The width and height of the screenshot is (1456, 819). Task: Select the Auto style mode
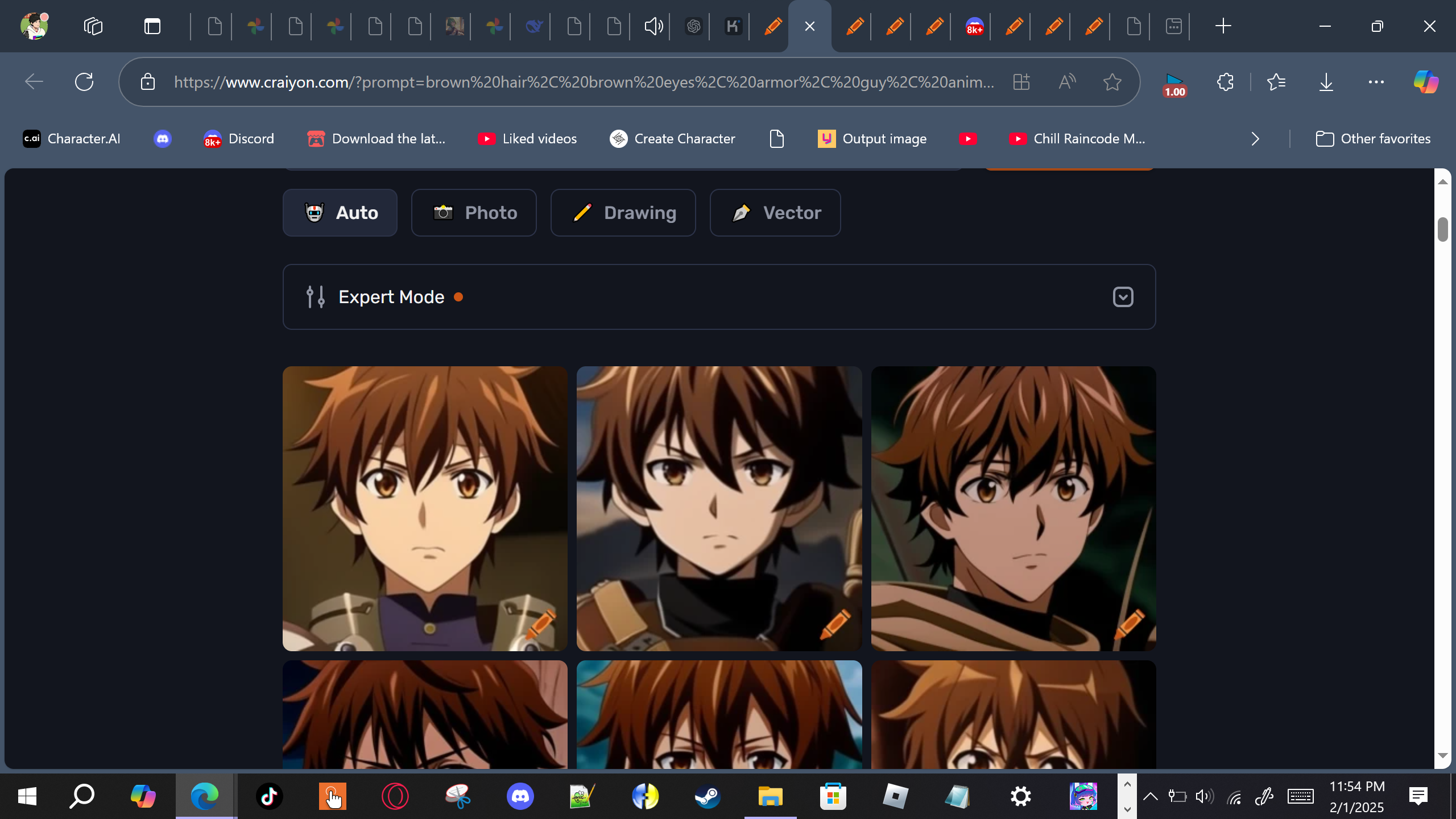click(340, 213)
